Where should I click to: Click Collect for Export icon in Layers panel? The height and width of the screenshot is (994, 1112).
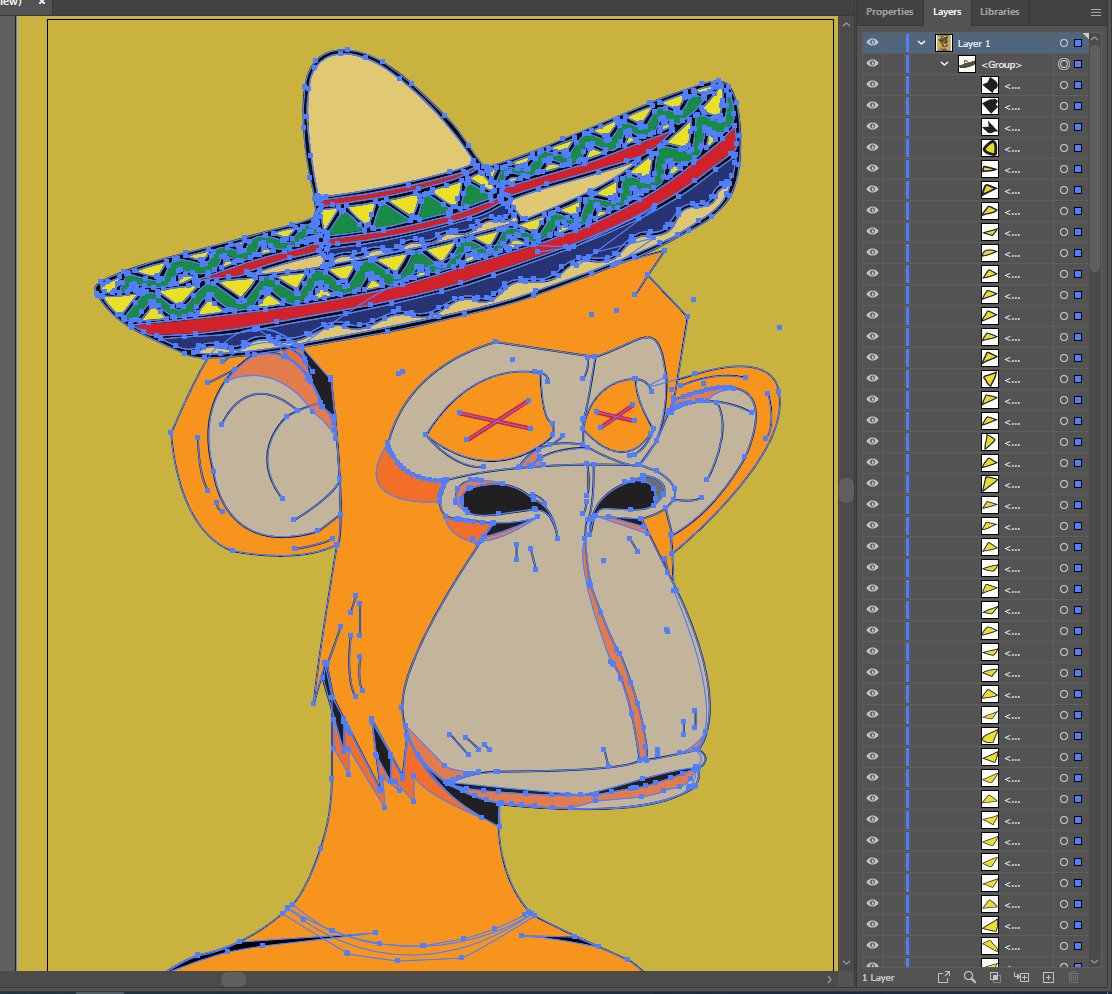(x=943, y=977)
